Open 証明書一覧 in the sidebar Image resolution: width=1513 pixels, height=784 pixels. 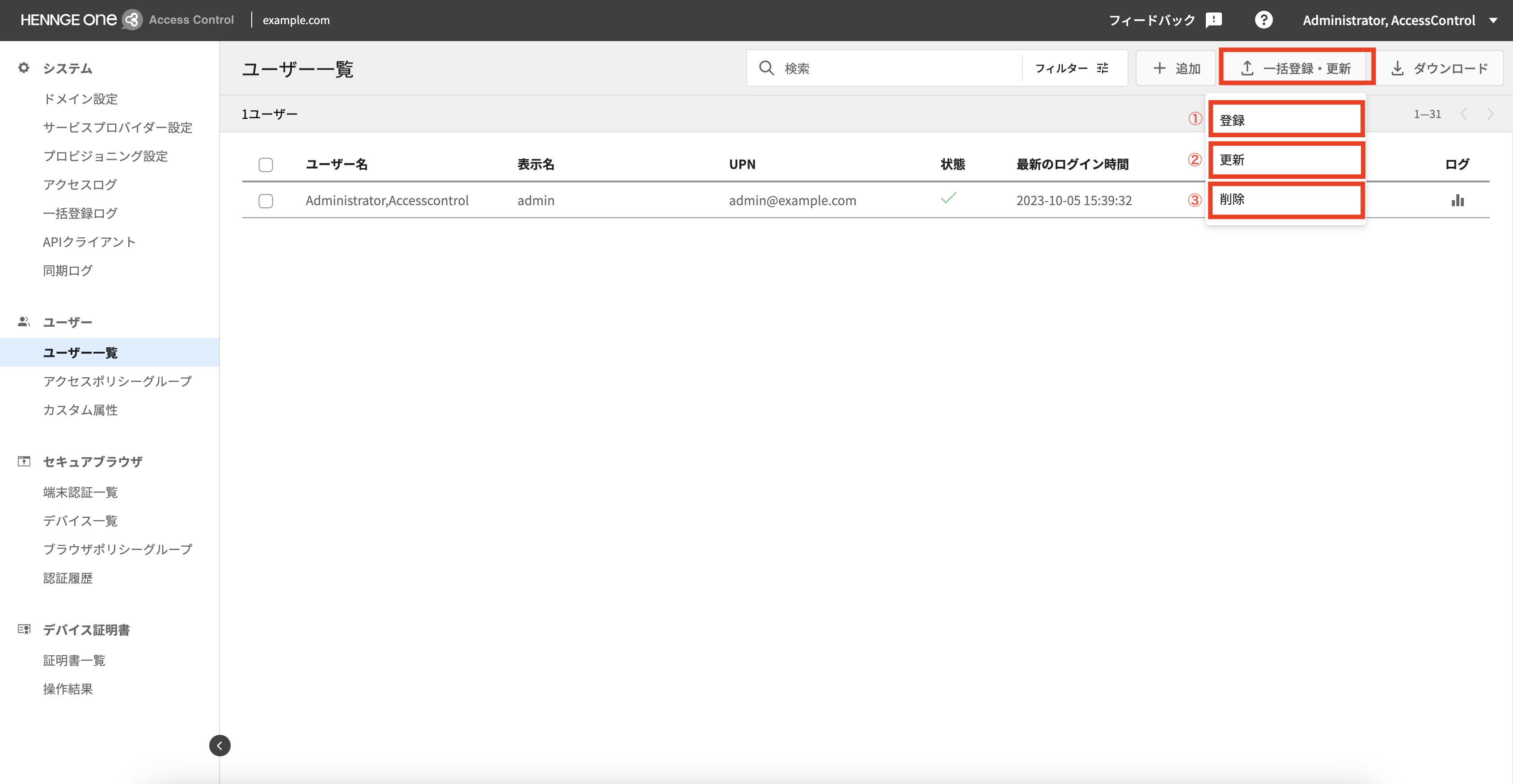[74, 660]
